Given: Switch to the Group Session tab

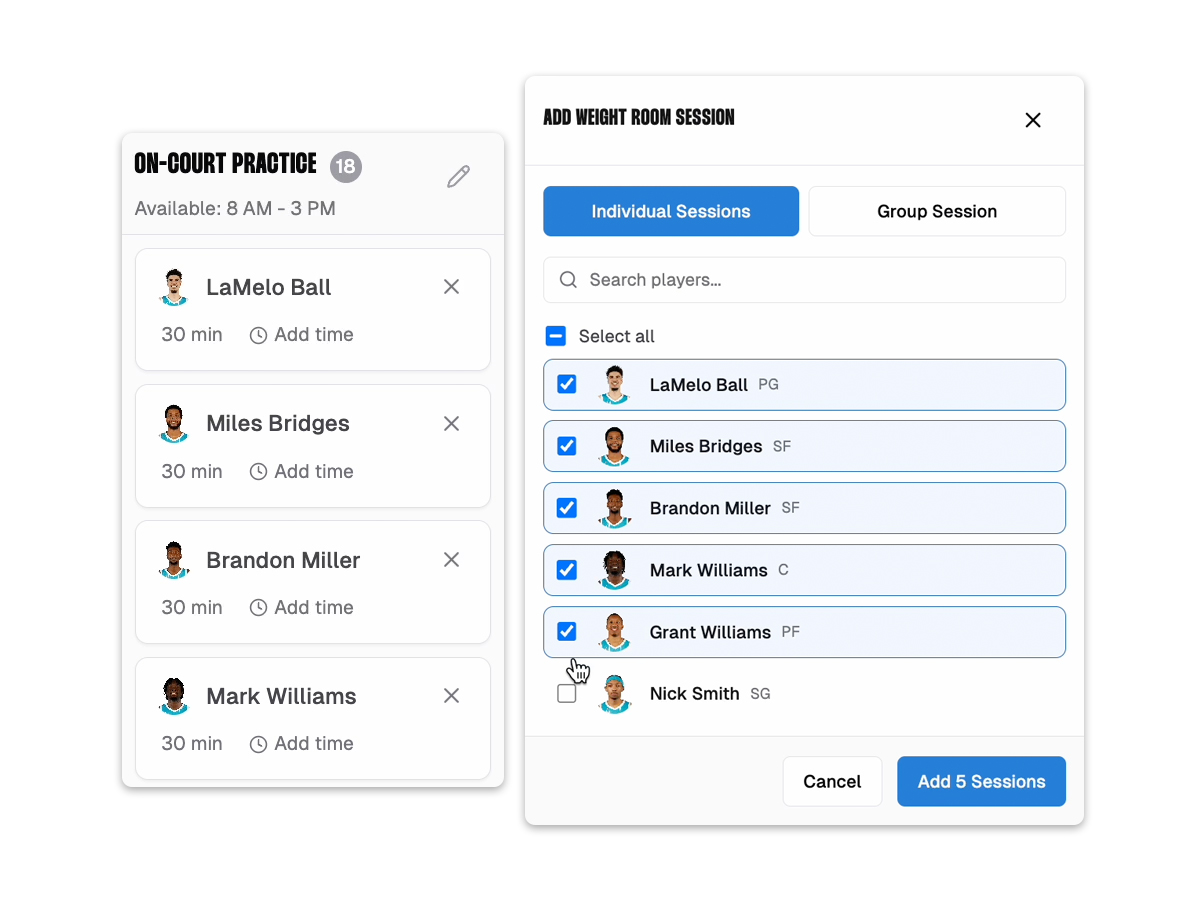Looking at the screenshot, I should 937,211.
